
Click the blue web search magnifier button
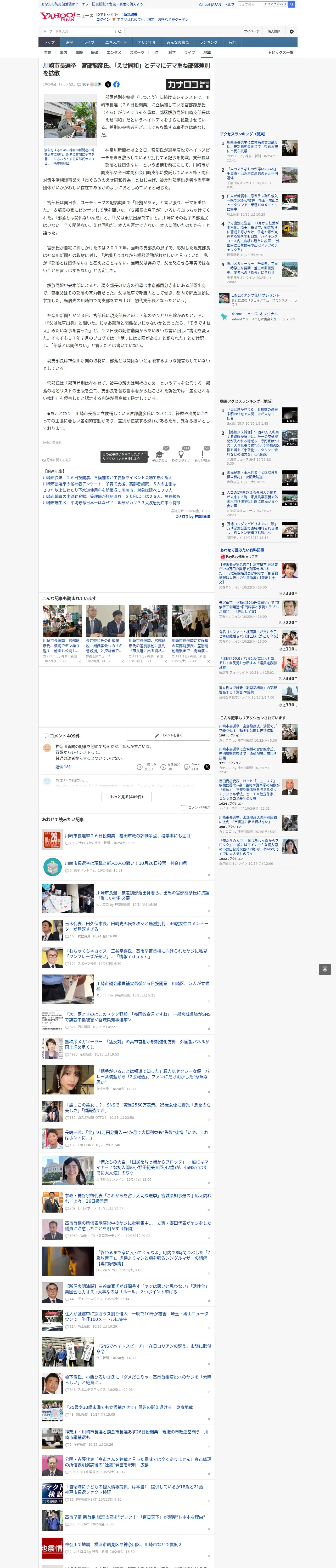pyautogui.click(x=292, y=4)
